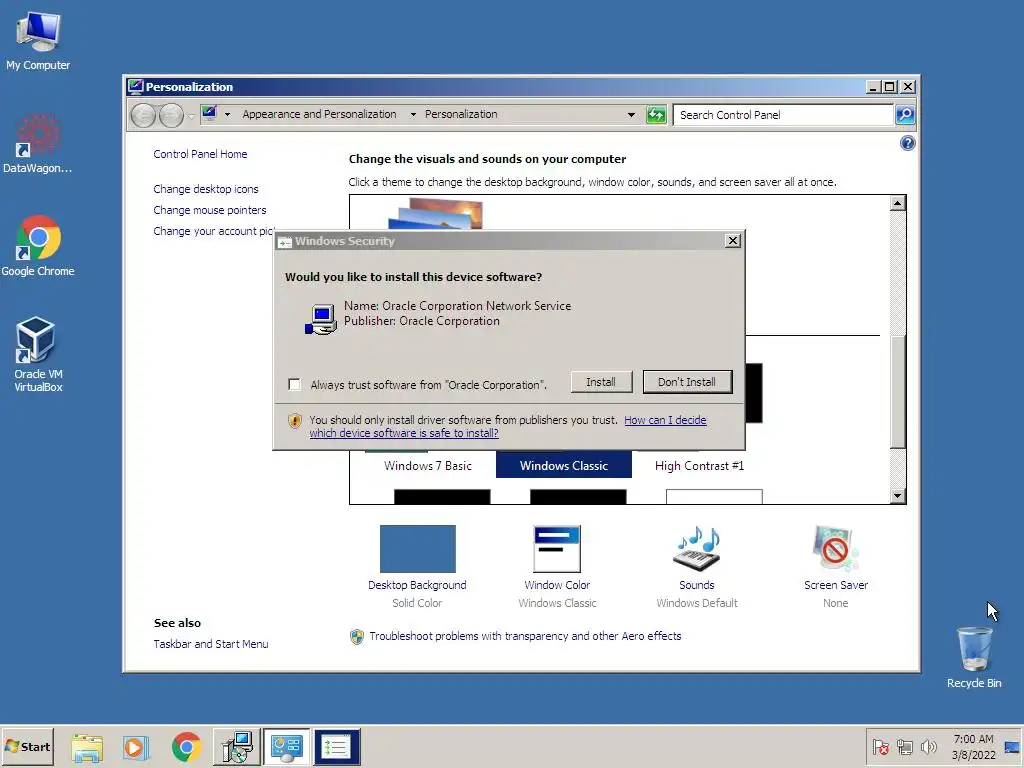This screenshot has height=768, width=1024.
Task: Click the Personalization breadcrumb
Action: coord(461,114)
